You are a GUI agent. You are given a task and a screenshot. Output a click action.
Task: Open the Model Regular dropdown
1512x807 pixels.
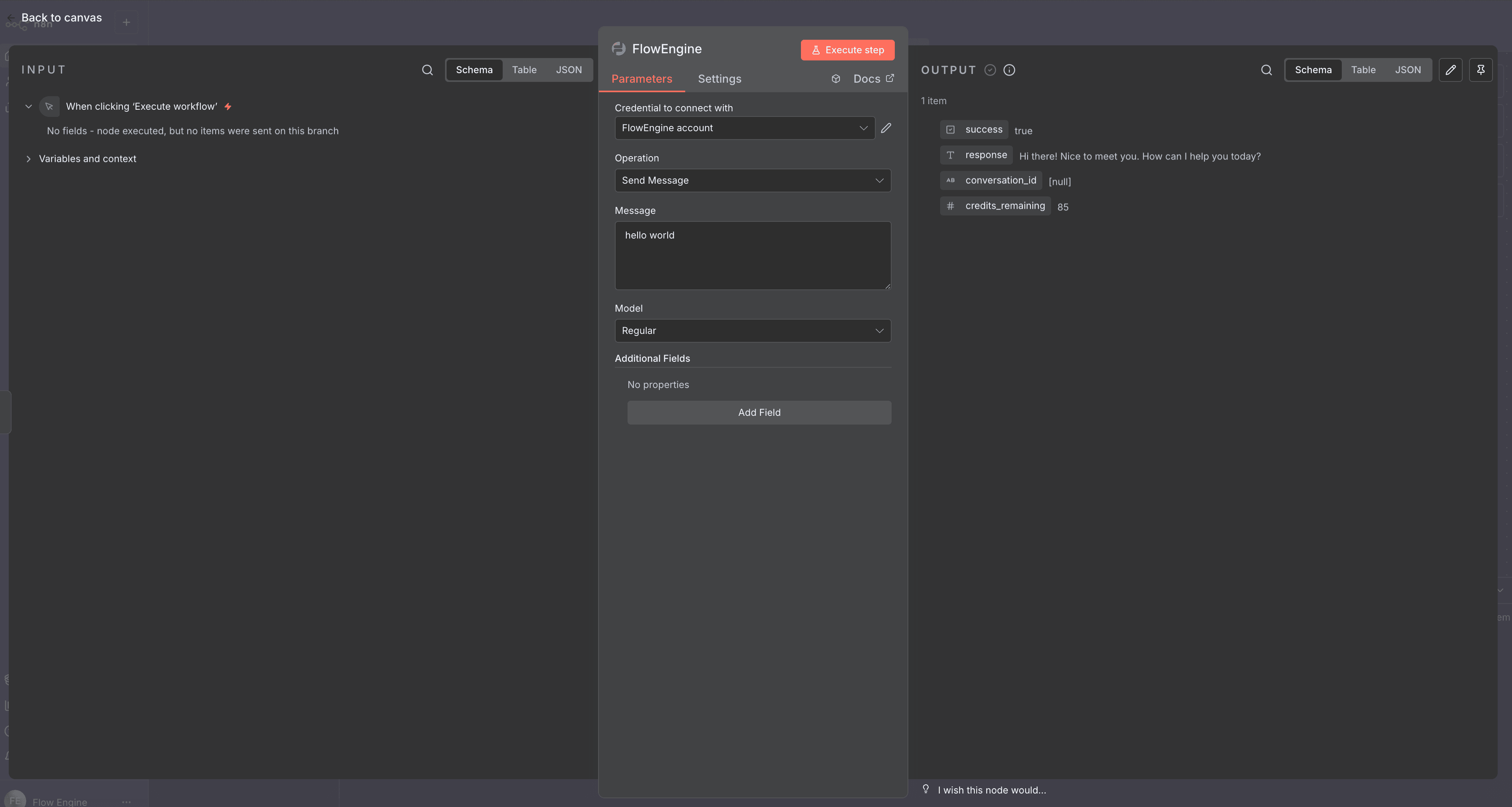tap(752, 330)
